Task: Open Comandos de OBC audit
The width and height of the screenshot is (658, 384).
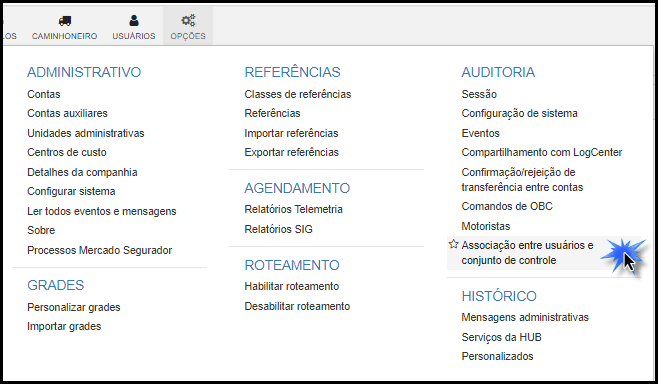Action: coord(507,206)
